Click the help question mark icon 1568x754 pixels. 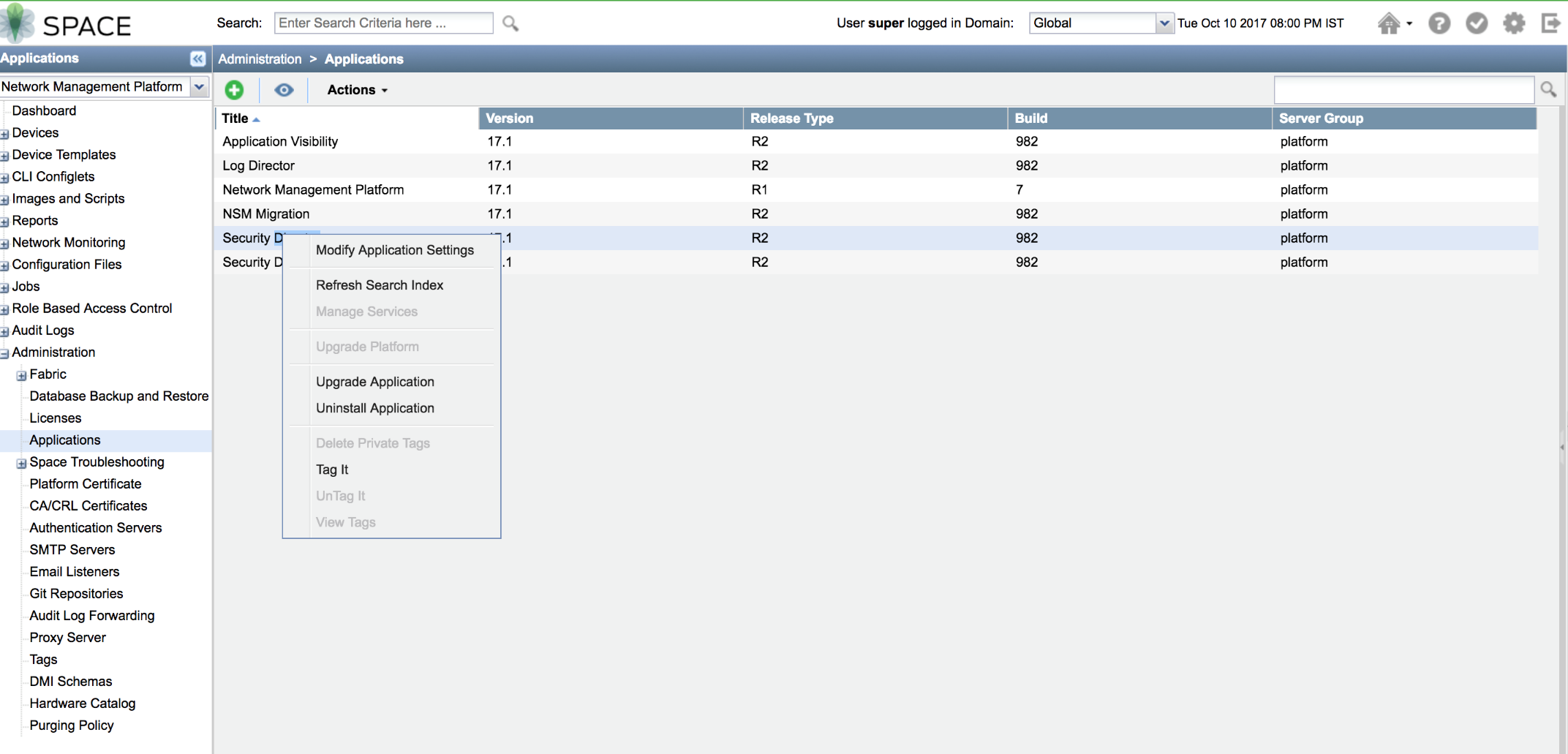tap(1439, 23)
